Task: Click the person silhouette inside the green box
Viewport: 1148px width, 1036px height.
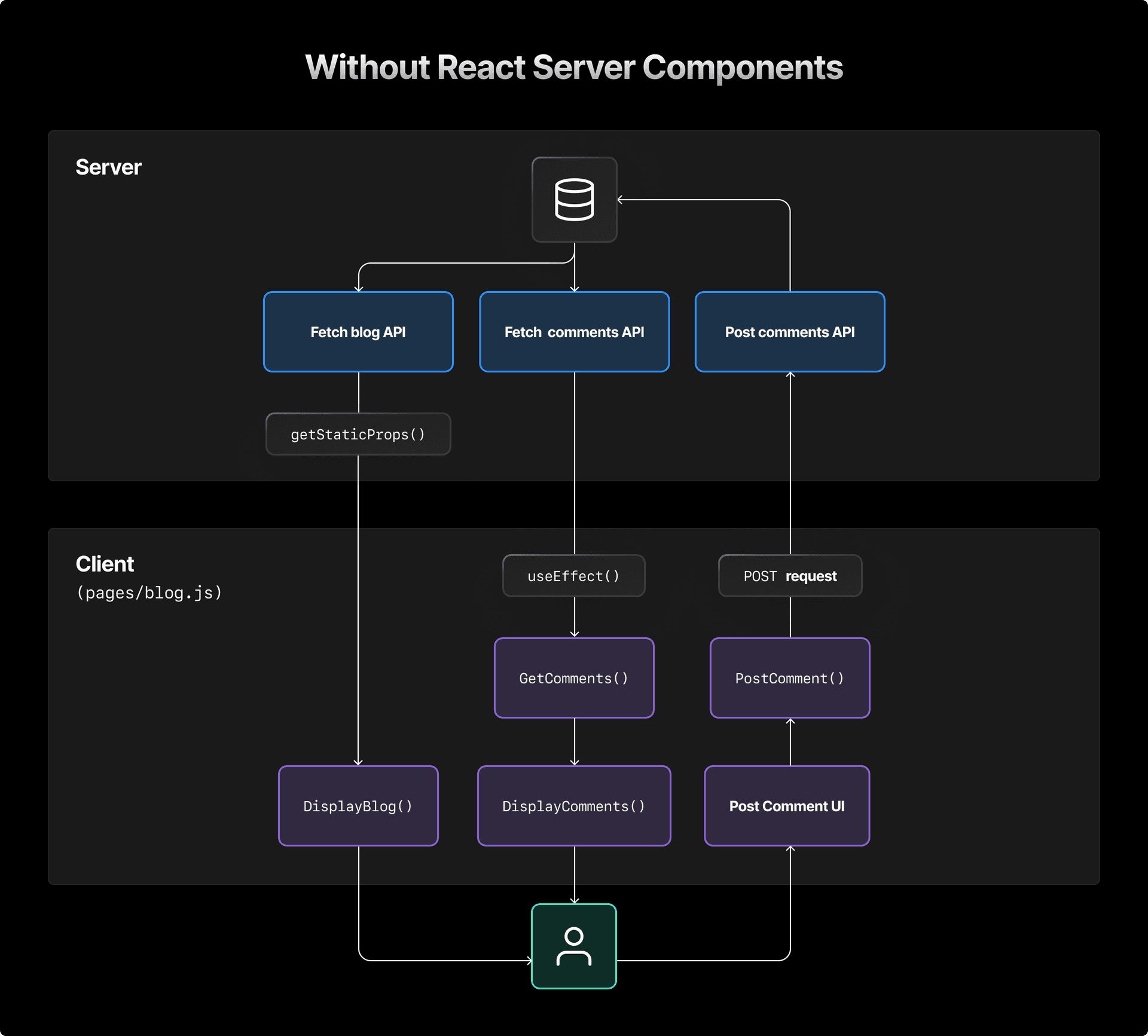Action: 573,946
